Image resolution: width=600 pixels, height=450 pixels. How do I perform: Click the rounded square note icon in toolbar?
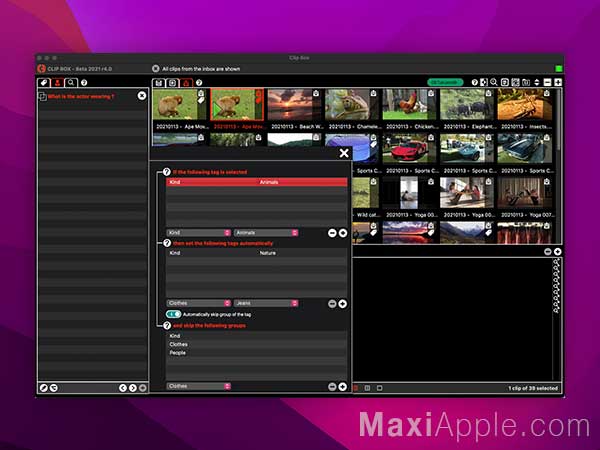click(x=505, y=82)
